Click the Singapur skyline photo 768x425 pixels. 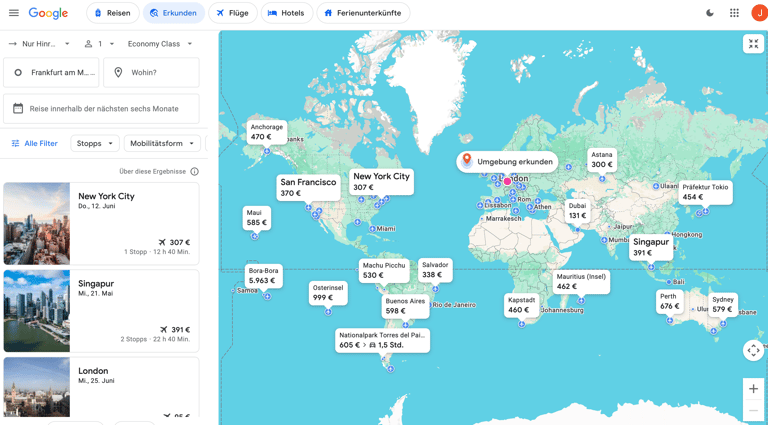[37, 311]
